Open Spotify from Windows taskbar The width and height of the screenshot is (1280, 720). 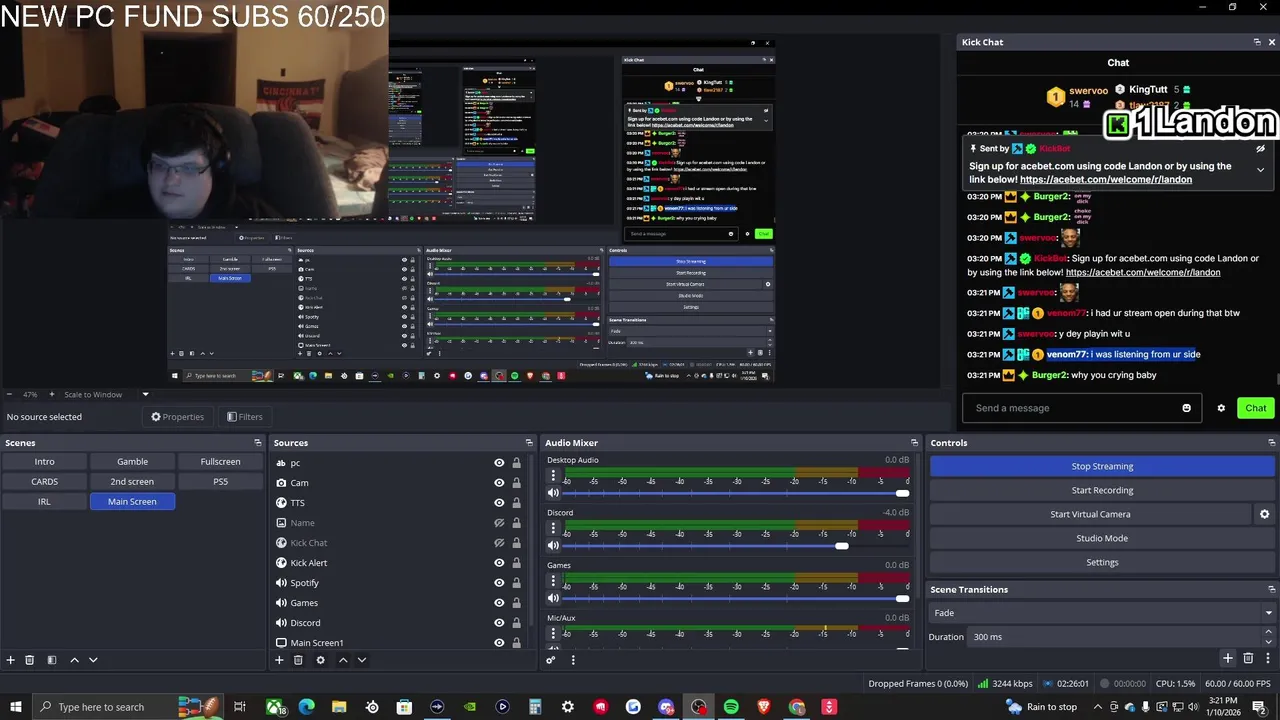coord(731,707)
